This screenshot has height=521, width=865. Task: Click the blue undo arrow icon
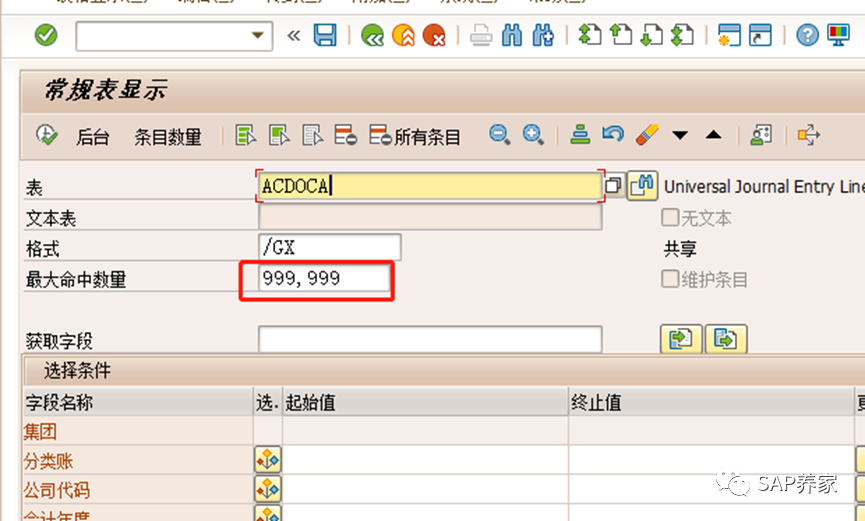(x=613, y=134)
